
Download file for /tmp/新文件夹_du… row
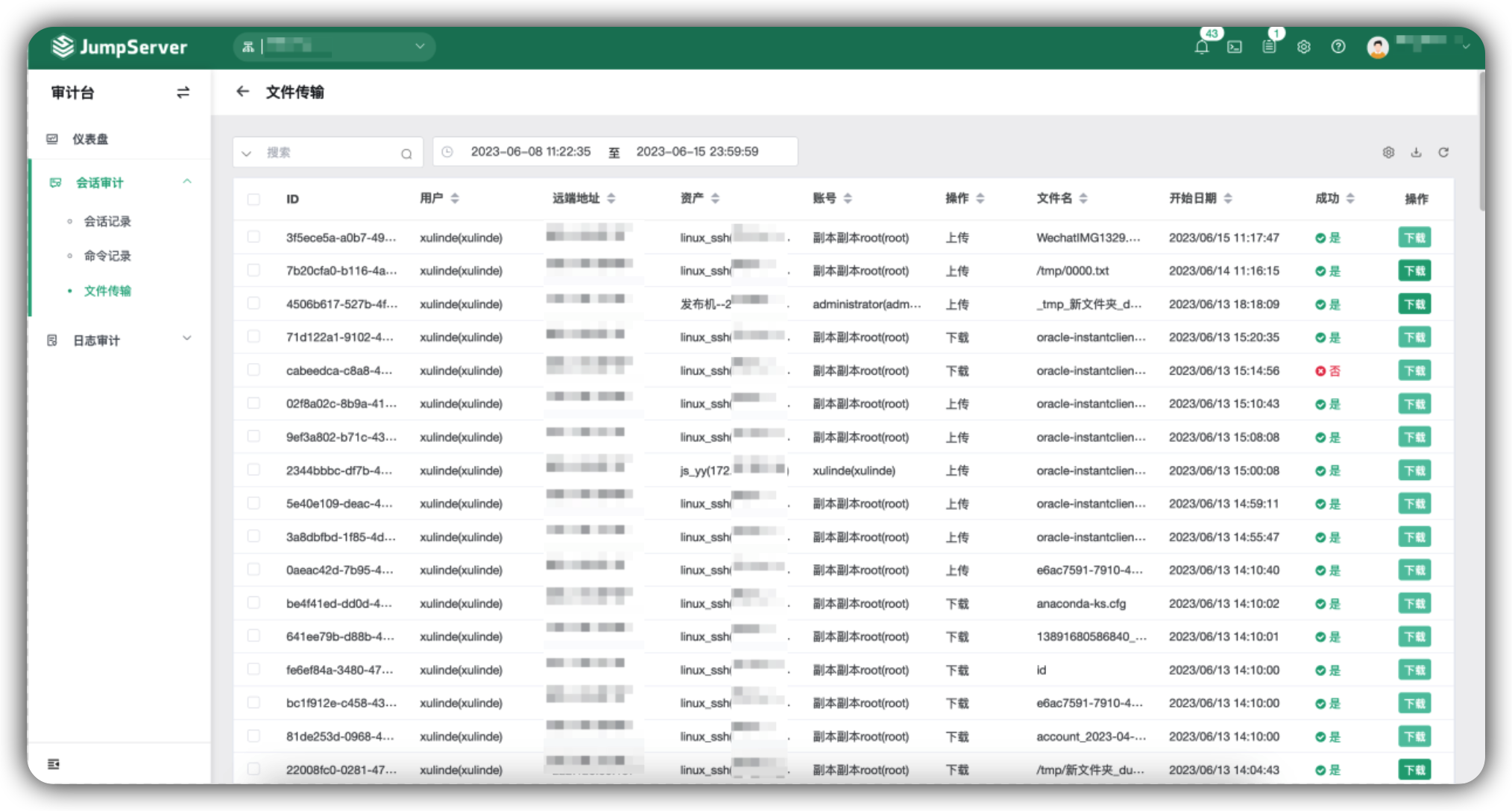click(x=1414, y=770)
